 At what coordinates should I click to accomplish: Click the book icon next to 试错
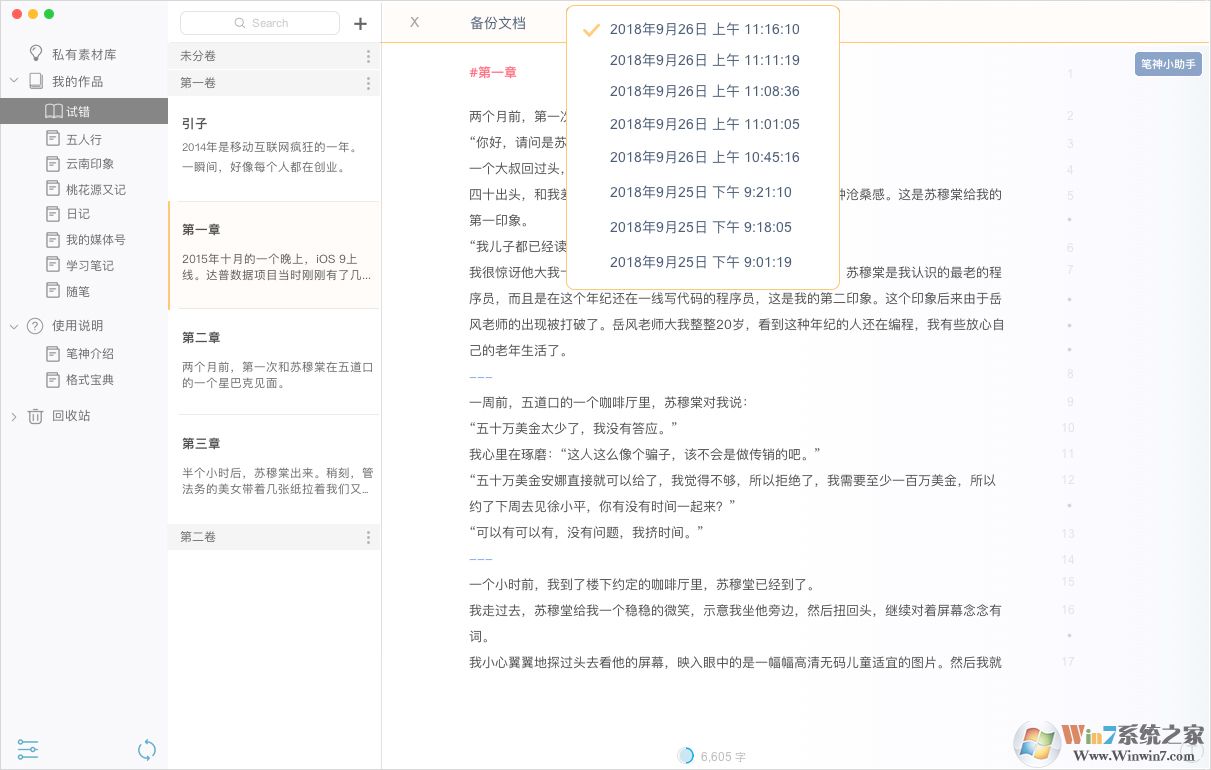[55, 110]
